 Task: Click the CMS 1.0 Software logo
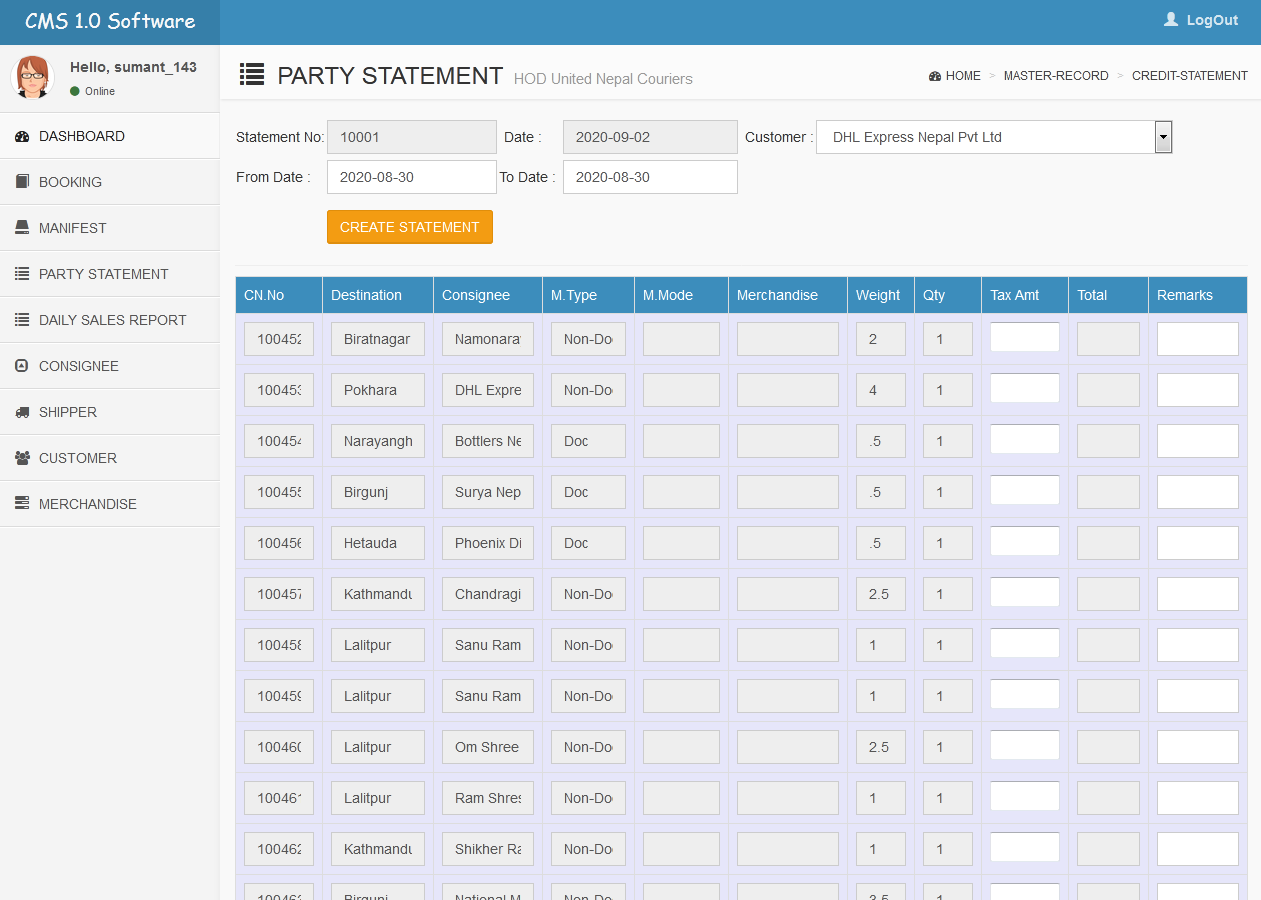pos(110,21)
